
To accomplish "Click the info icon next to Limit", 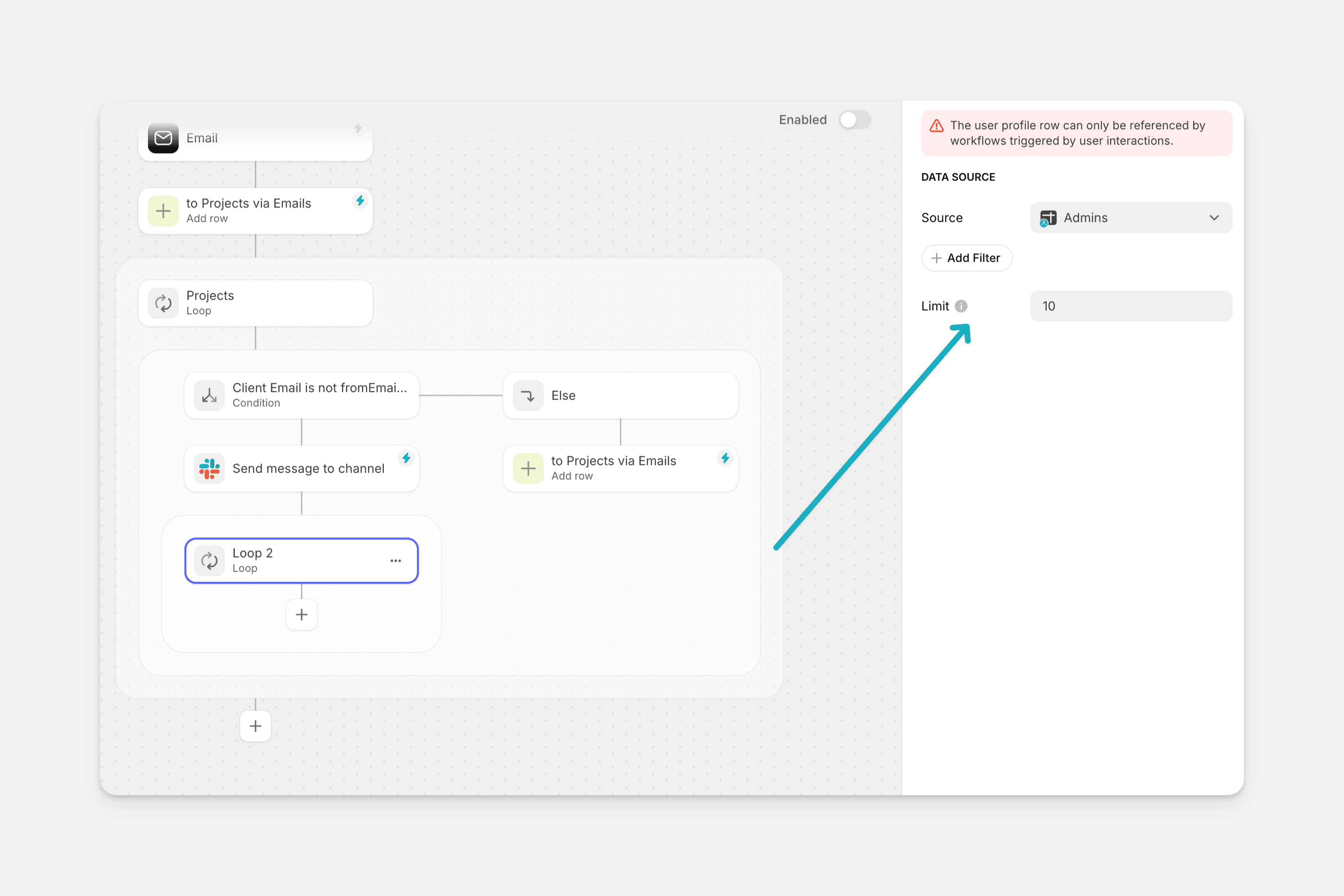I will point(961,307).
